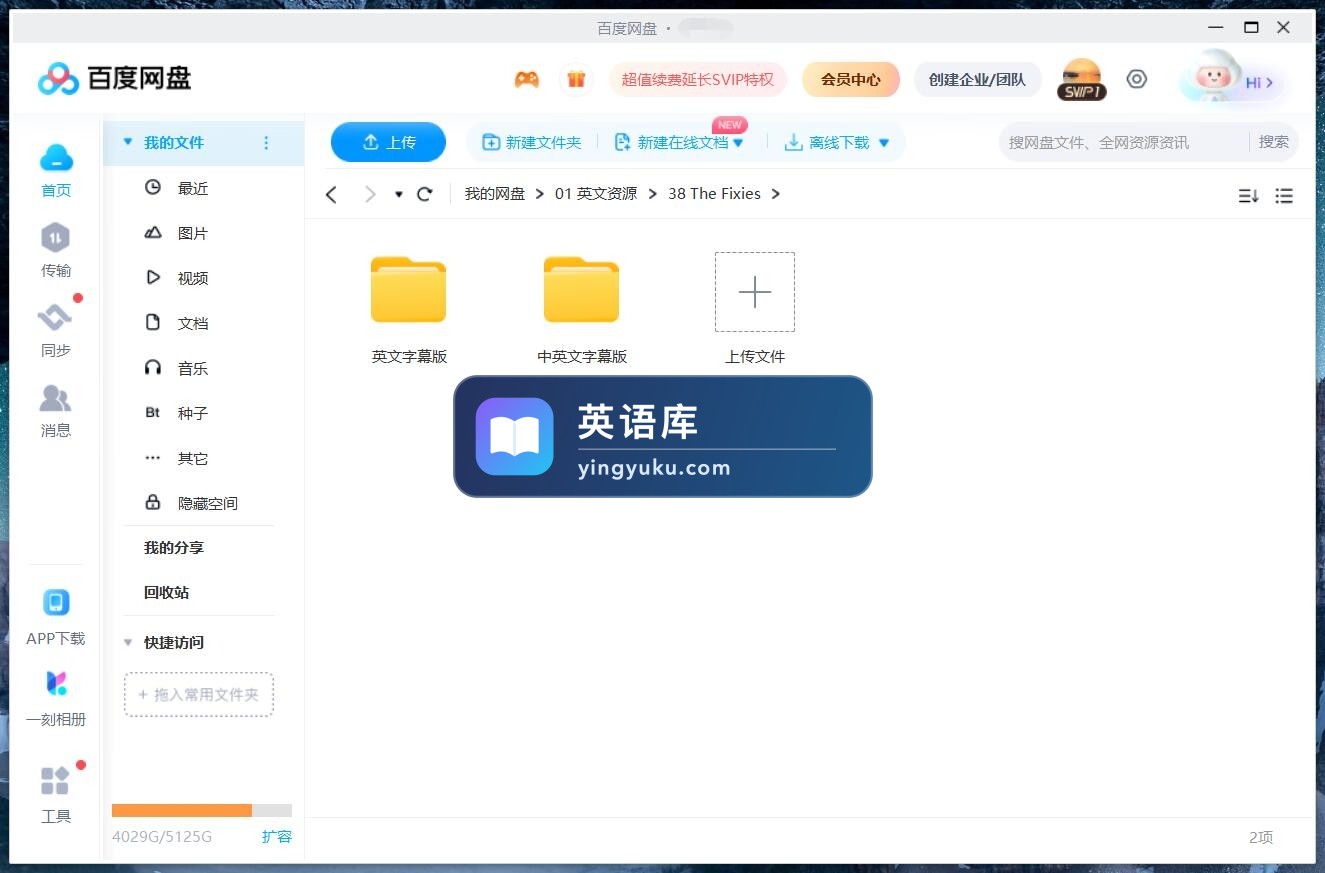Collapse the 我的文件 tree
The image size is (1325, 873).
[127, 143]
